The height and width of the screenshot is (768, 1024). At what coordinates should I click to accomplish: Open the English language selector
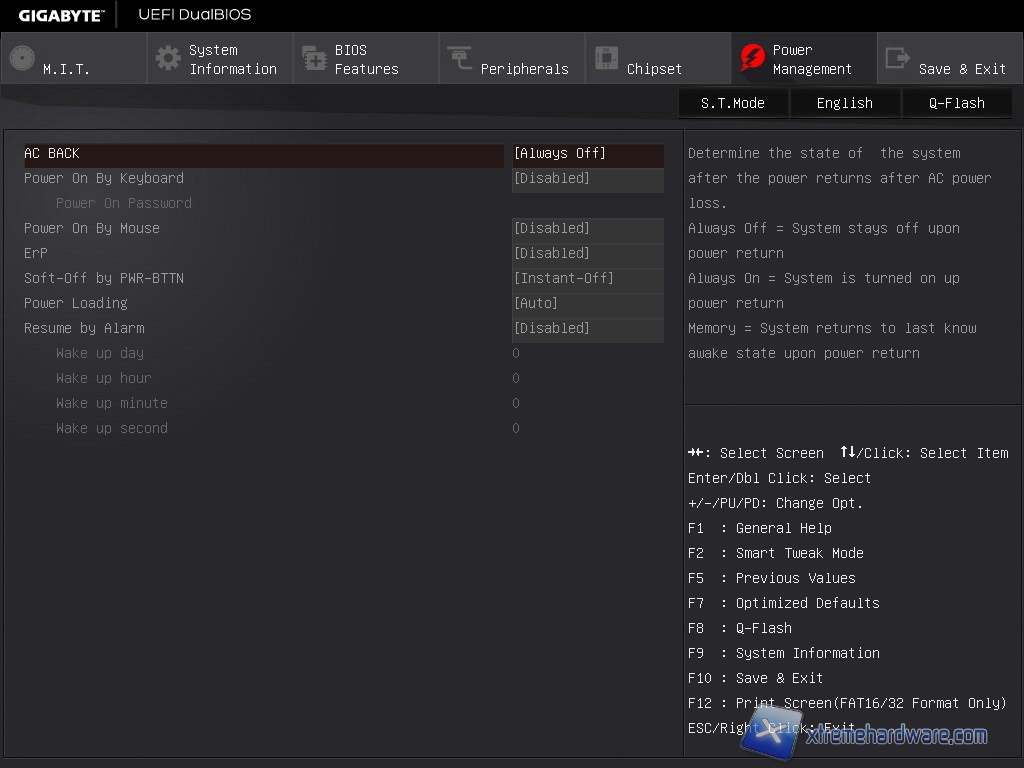(844, 103)
